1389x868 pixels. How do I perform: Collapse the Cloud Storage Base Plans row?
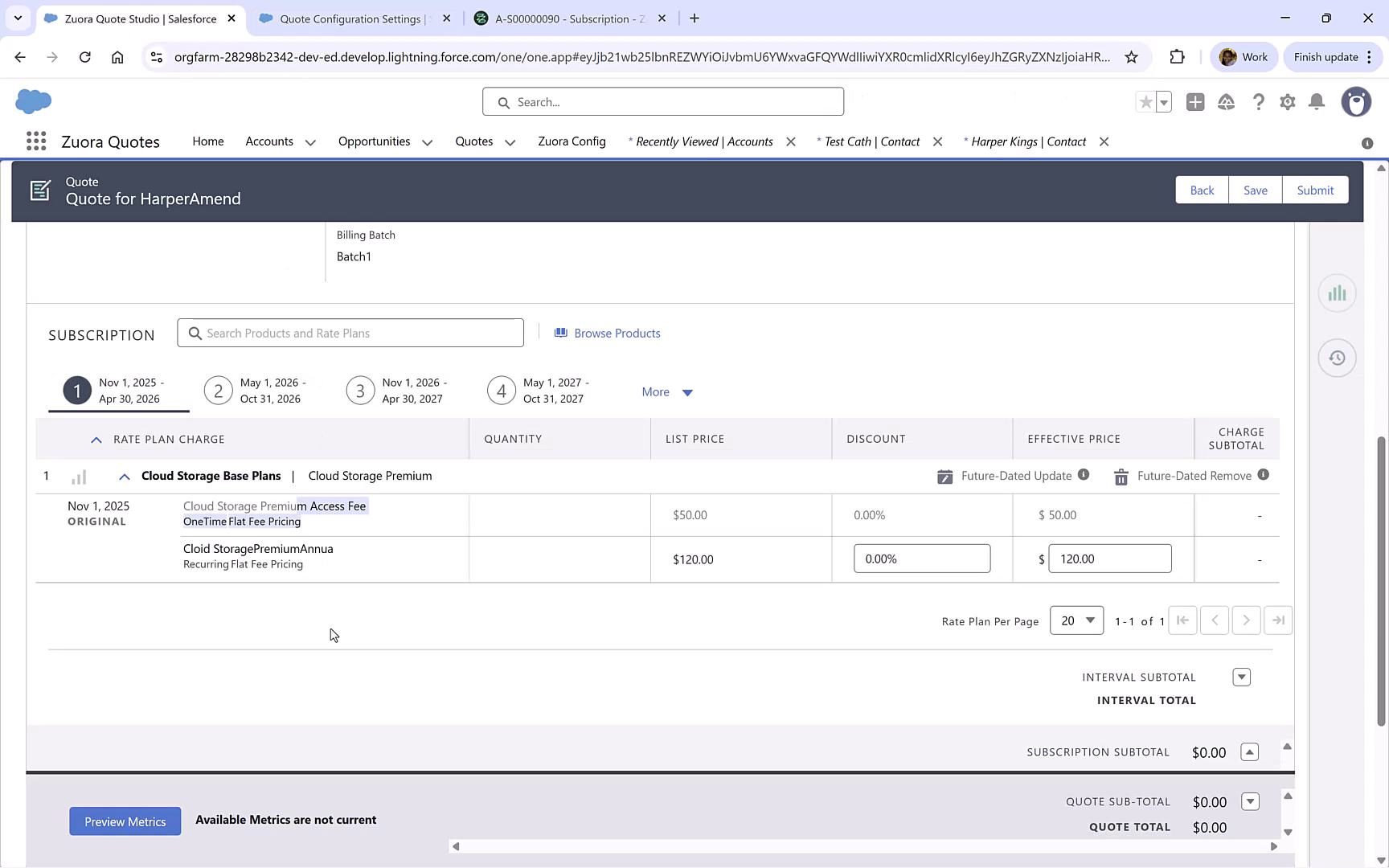(x=125, y=476)
